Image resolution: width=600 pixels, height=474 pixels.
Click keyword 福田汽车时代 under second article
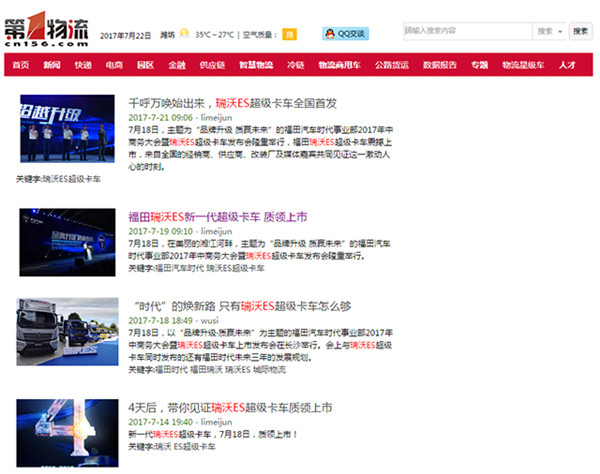pos(179,268)
